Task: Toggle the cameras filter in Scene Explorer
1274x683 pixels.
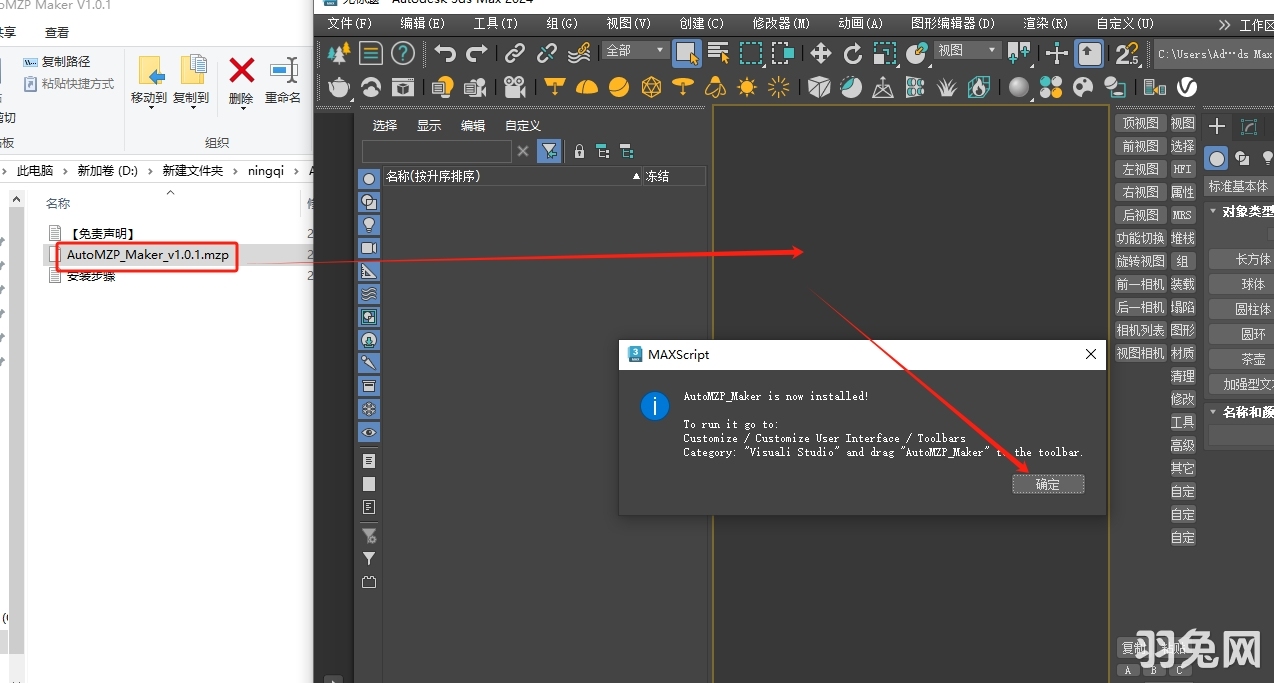Action: coord(369,248)
